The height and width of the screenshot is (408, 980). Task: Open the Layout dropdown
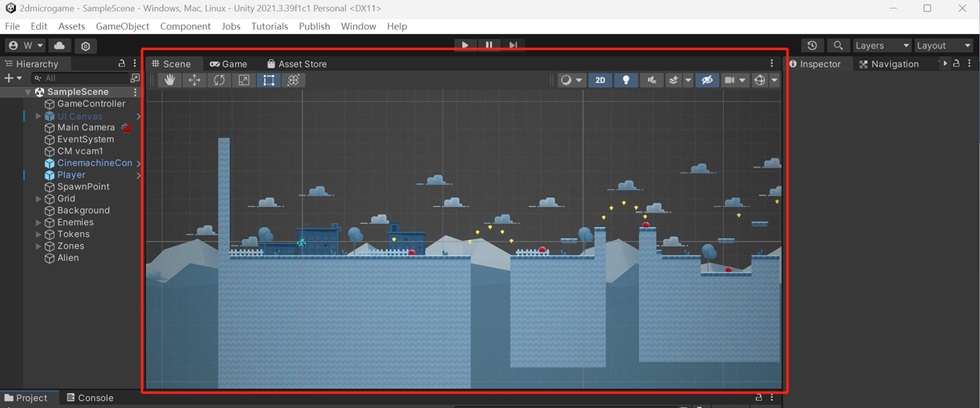(943, 46)
